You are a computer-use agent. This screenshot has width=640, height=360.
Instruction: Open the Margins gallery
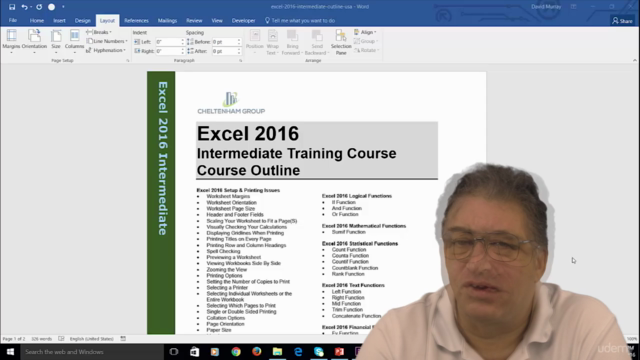pyautogui.click(x=11, y=41)
